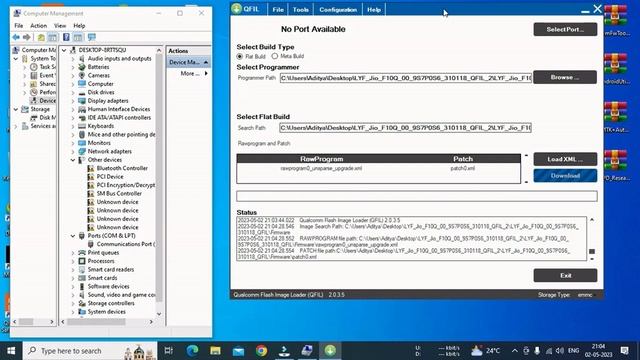
Task: Launch Google Chrome from the taskbar
Action: click(261, 350)
